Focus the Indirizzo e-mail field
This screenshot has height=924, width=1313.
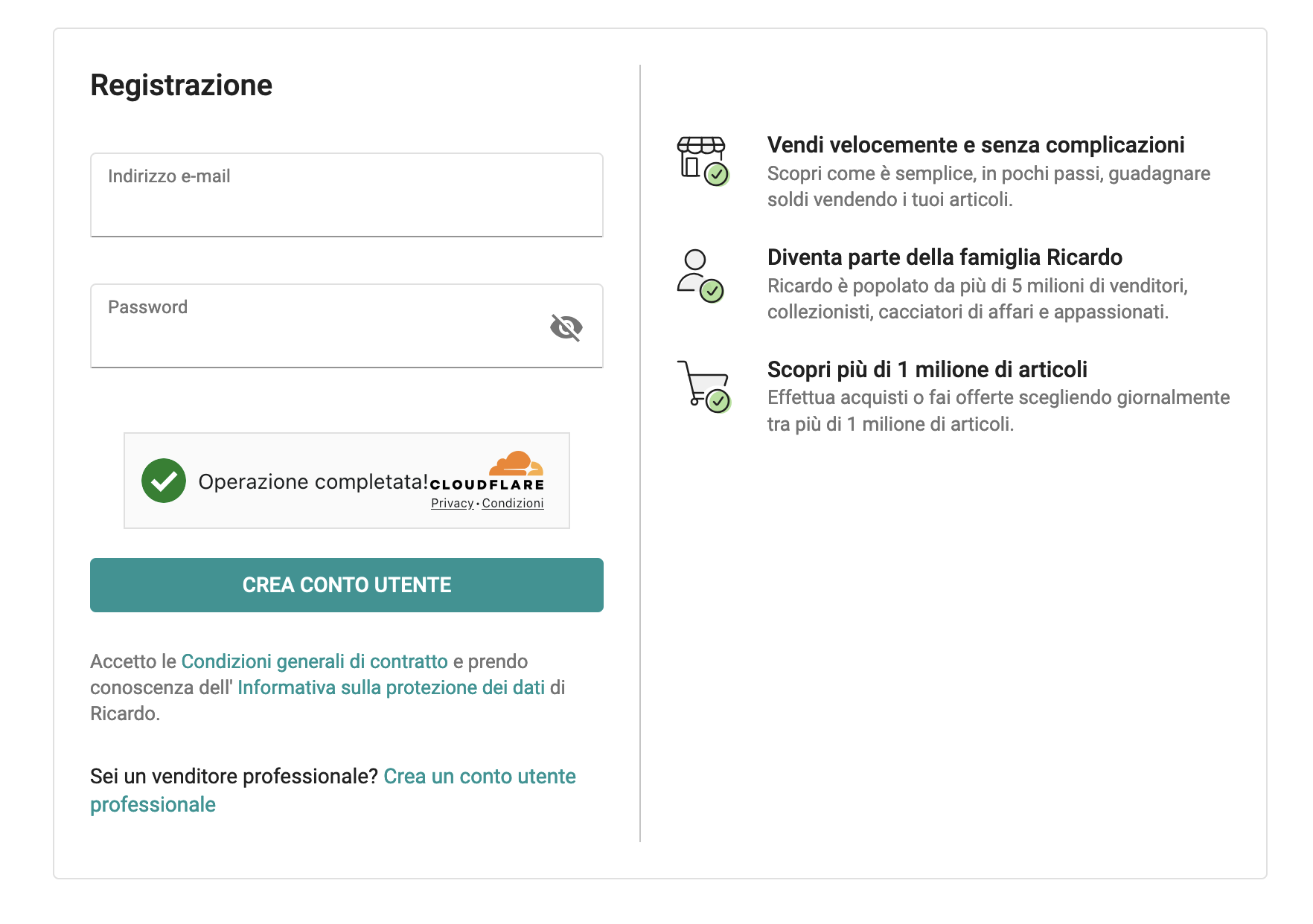click(347, 195)
